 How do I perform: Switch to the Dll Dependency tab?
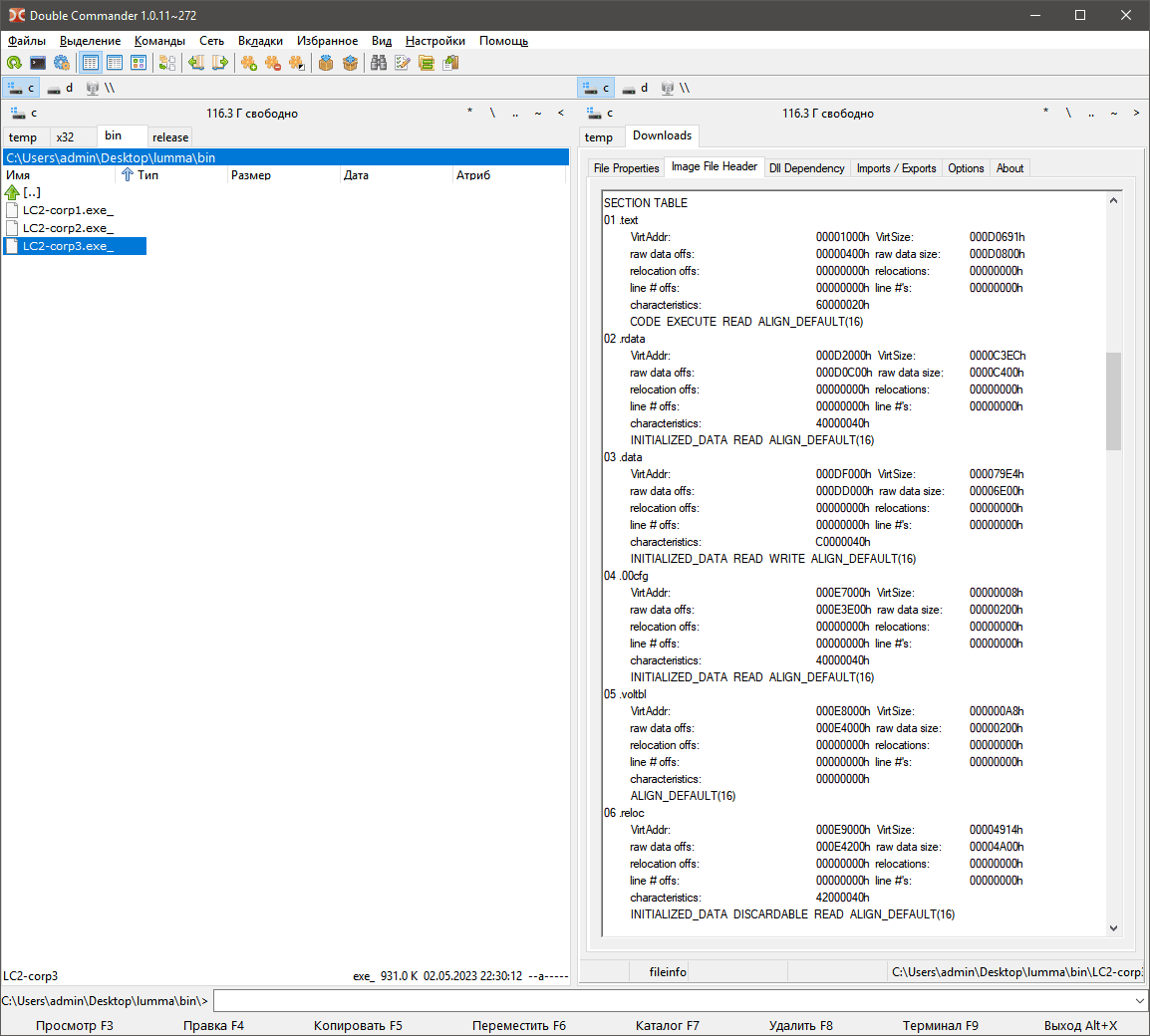pyautogui.click(x=806, y=168)
